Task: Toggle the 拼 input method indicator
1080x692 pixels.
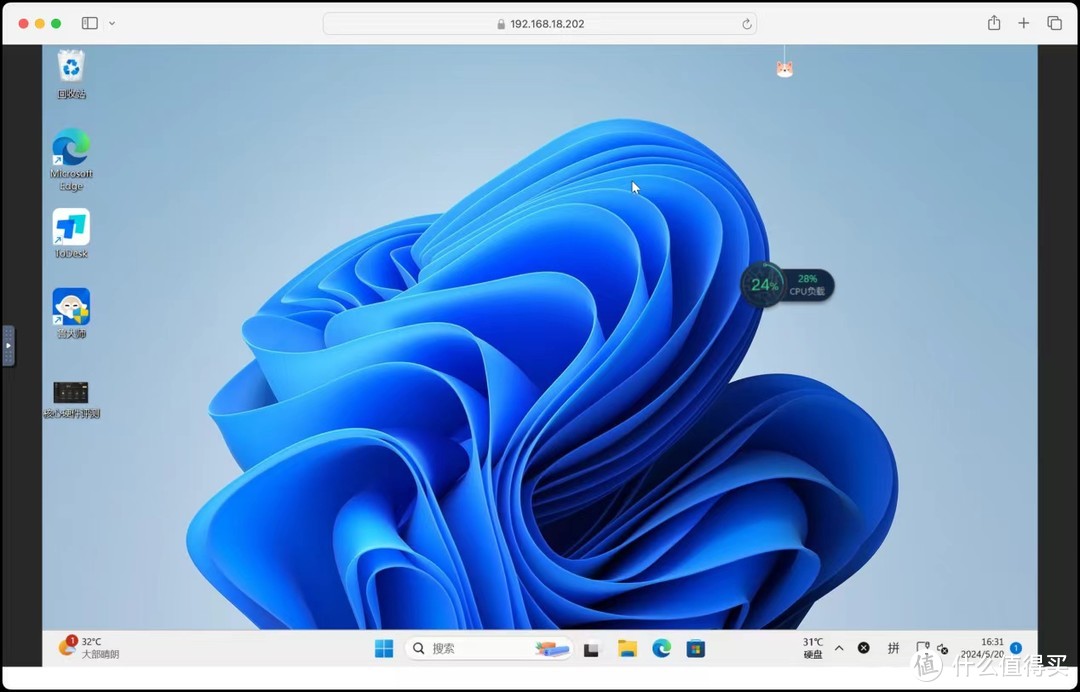Action: pyautogui.click(x=894, y=648)
